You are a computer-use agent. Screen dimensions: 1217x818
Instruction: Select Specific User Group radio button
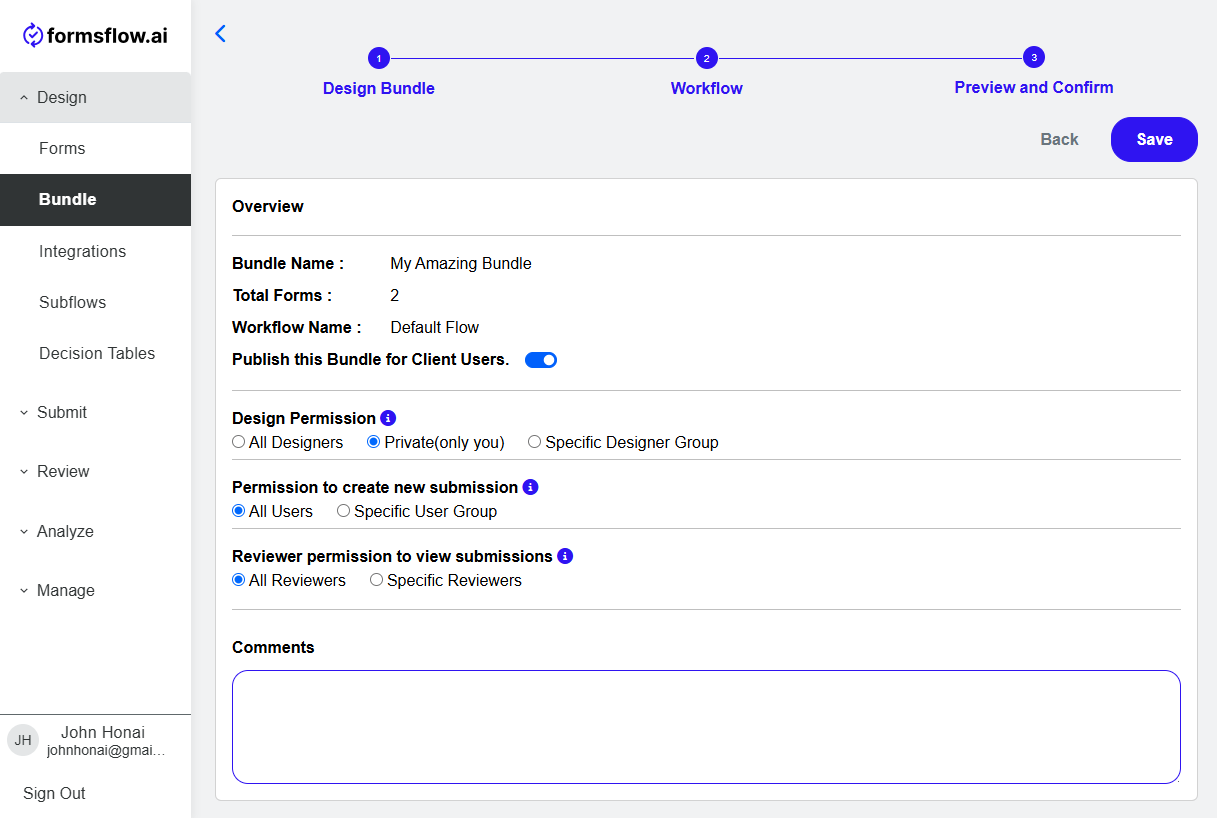[x=343, y=511]
